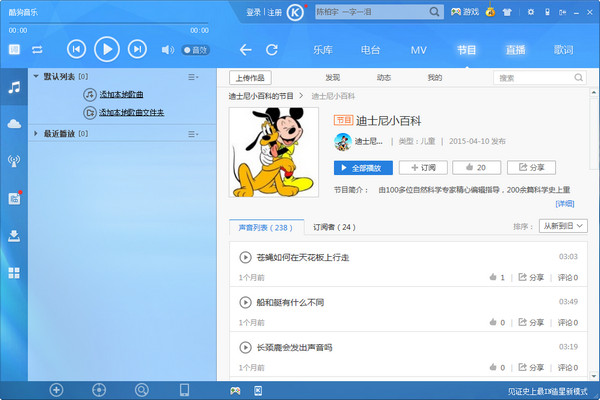Mute the volume speaker icon
Screen dimensions: 600x400
pos(167,50)
